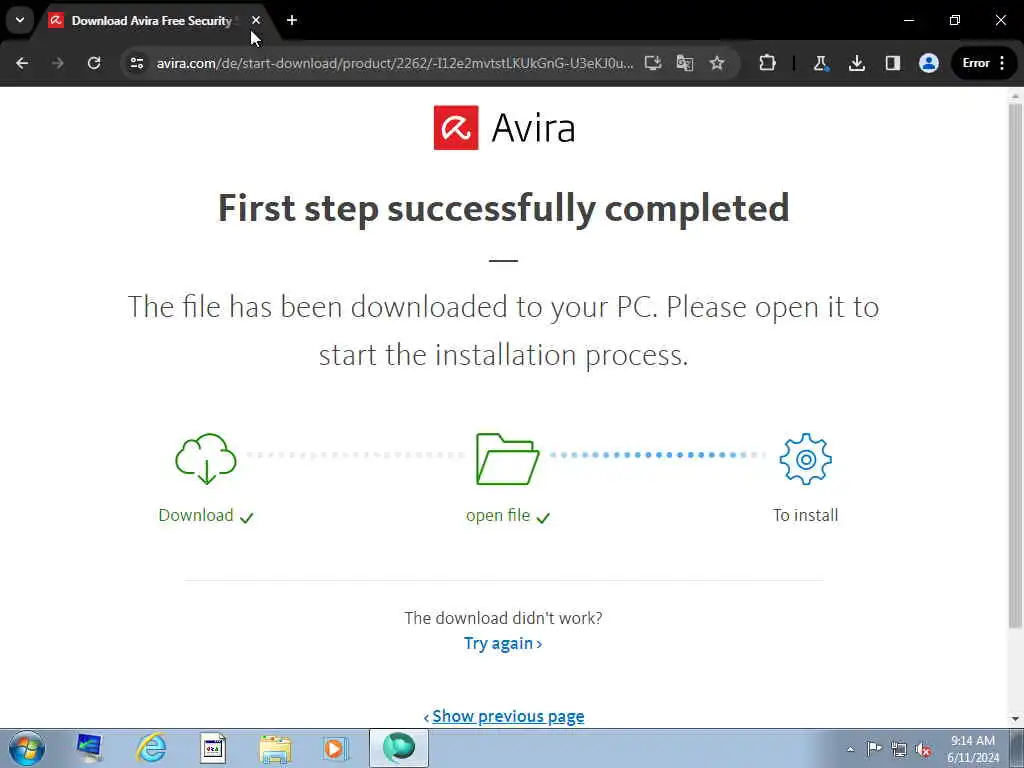Open the browser Downloads icon

857,63
